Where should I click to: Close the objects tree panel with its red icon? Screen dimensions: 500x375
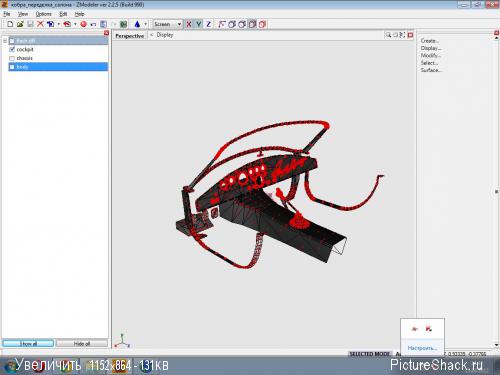(106, 33)
